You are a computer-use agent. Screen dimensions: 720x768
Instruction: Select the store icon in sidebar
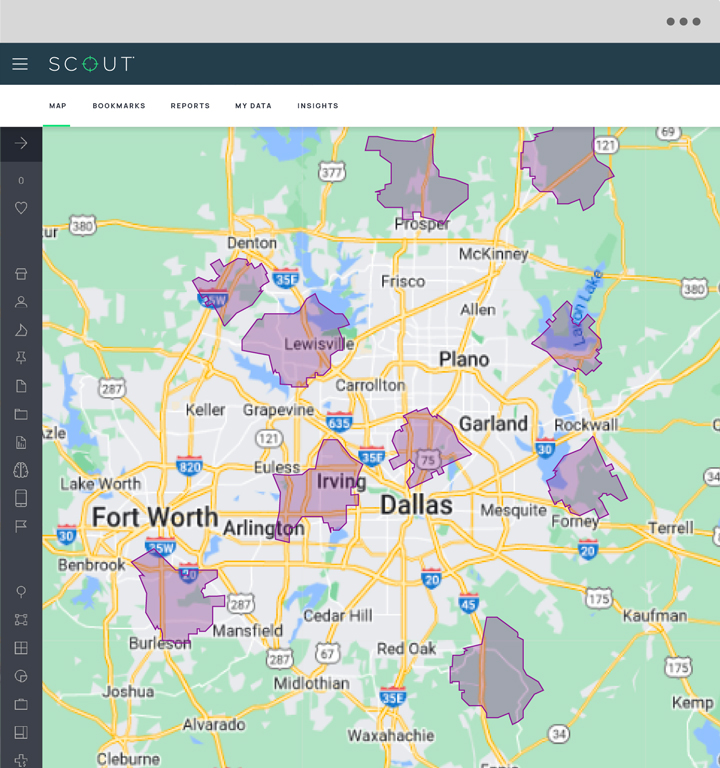point(21,274)
